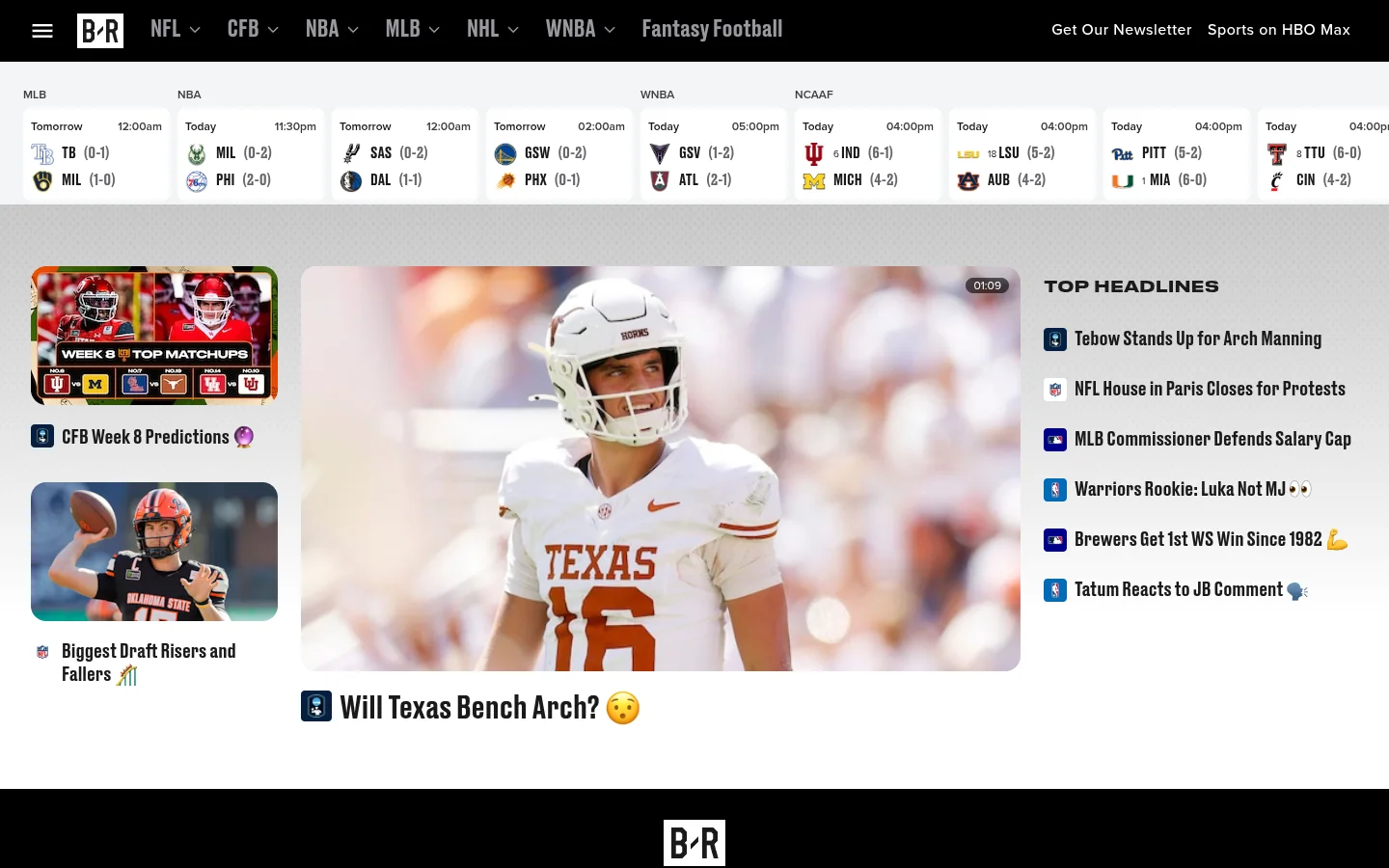1389x868 pixels.
Task: Click the Indiana Hoosiers logo
Action: (814, 153)
